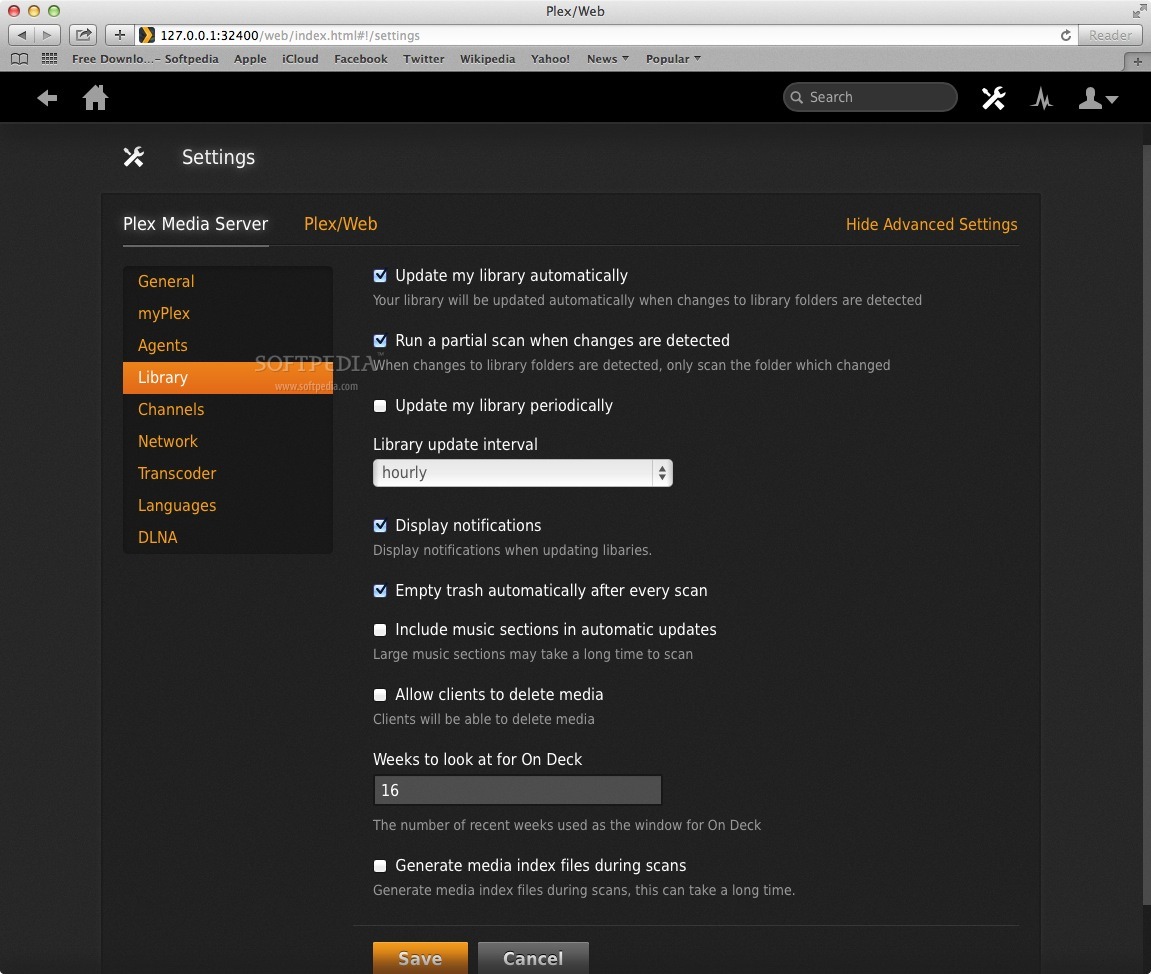Click the Plex favicon in address bar
Screen dimensions: 1151x974
[x=147, y=35]
